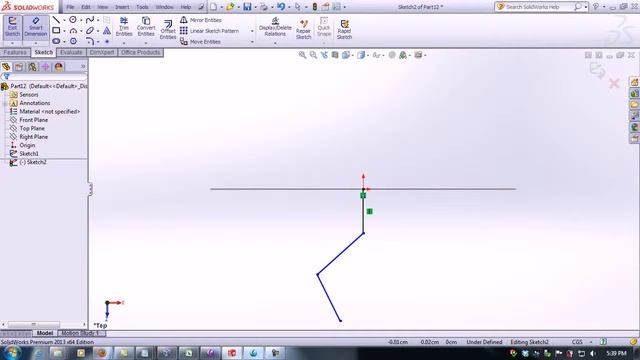Screen dimensions: 640x360
Task: Expand the Convert Entities dropdown
Action: click(x=146, y=43)
